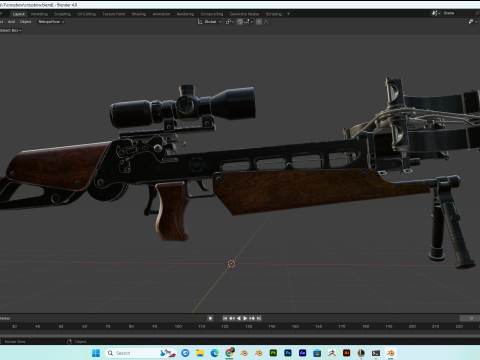The width and height of the screenshot is (480, 360).
Task: Open the Sculpting workspace tab
Action: pos(62,14)
